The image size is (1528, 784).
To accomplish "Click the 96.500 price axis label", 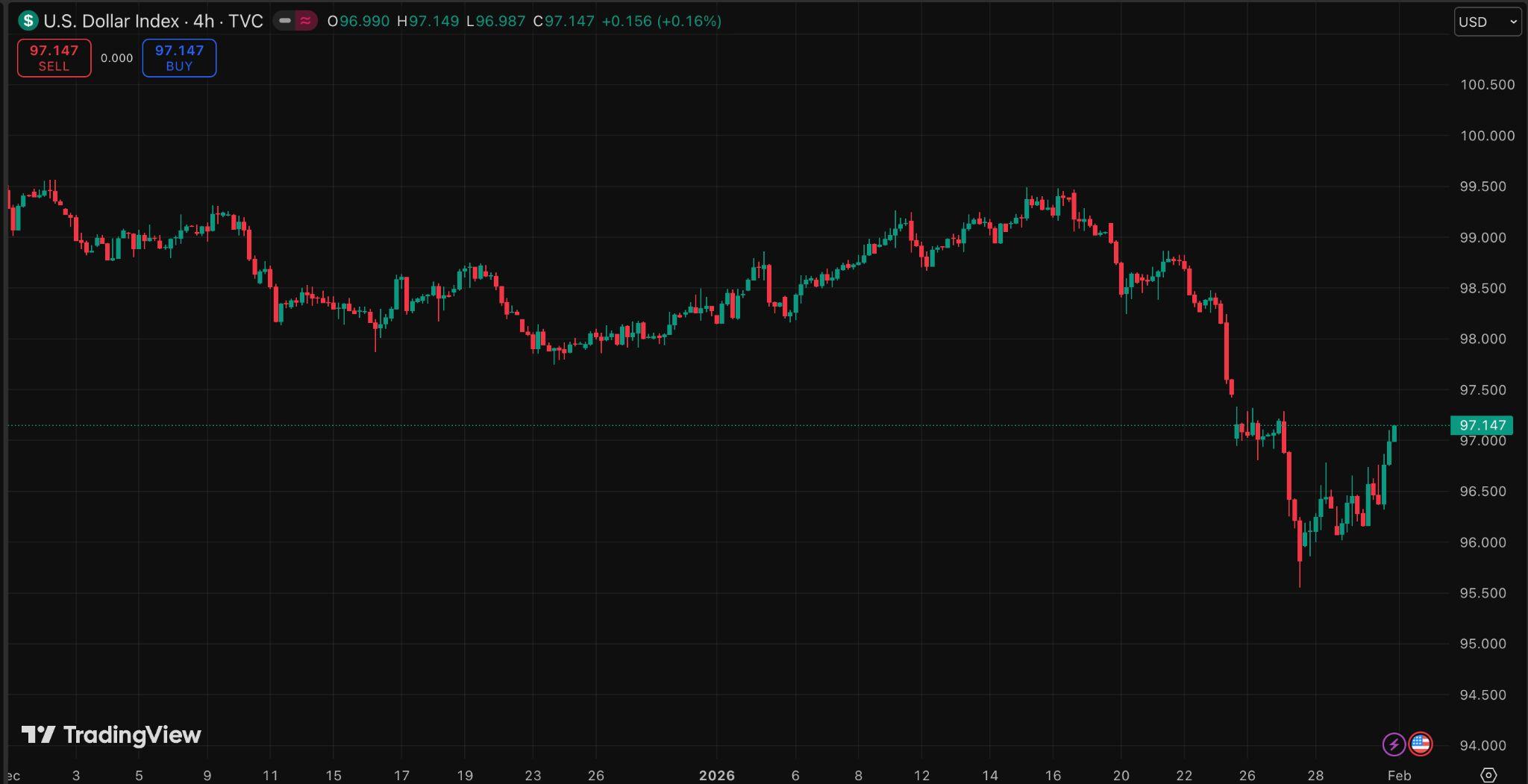I will (x=1482, y=492).
